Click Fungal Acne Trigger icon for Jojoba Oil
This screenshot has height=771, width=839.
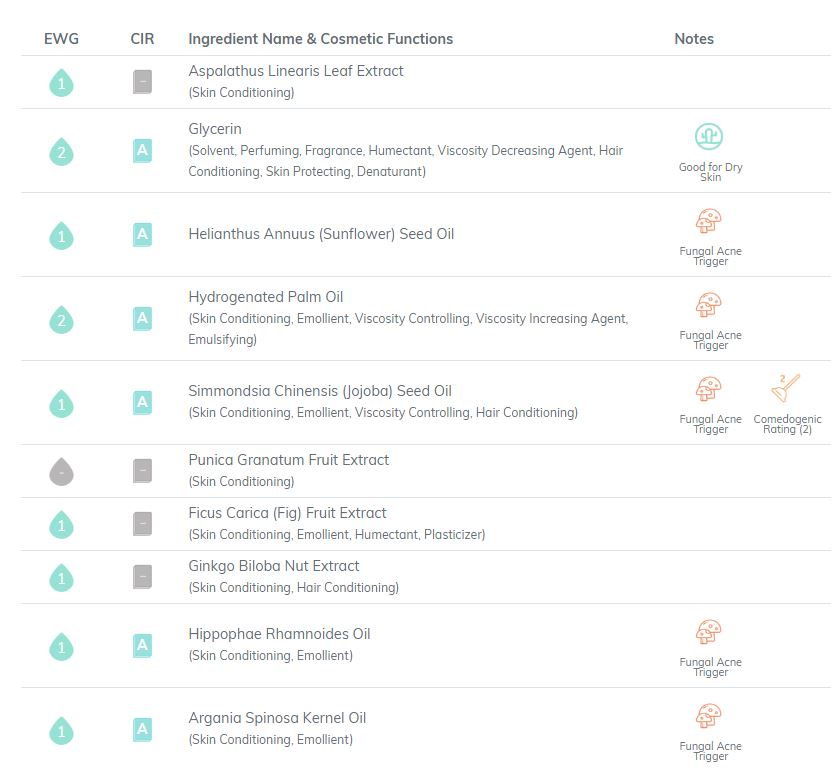pos(709,388)
